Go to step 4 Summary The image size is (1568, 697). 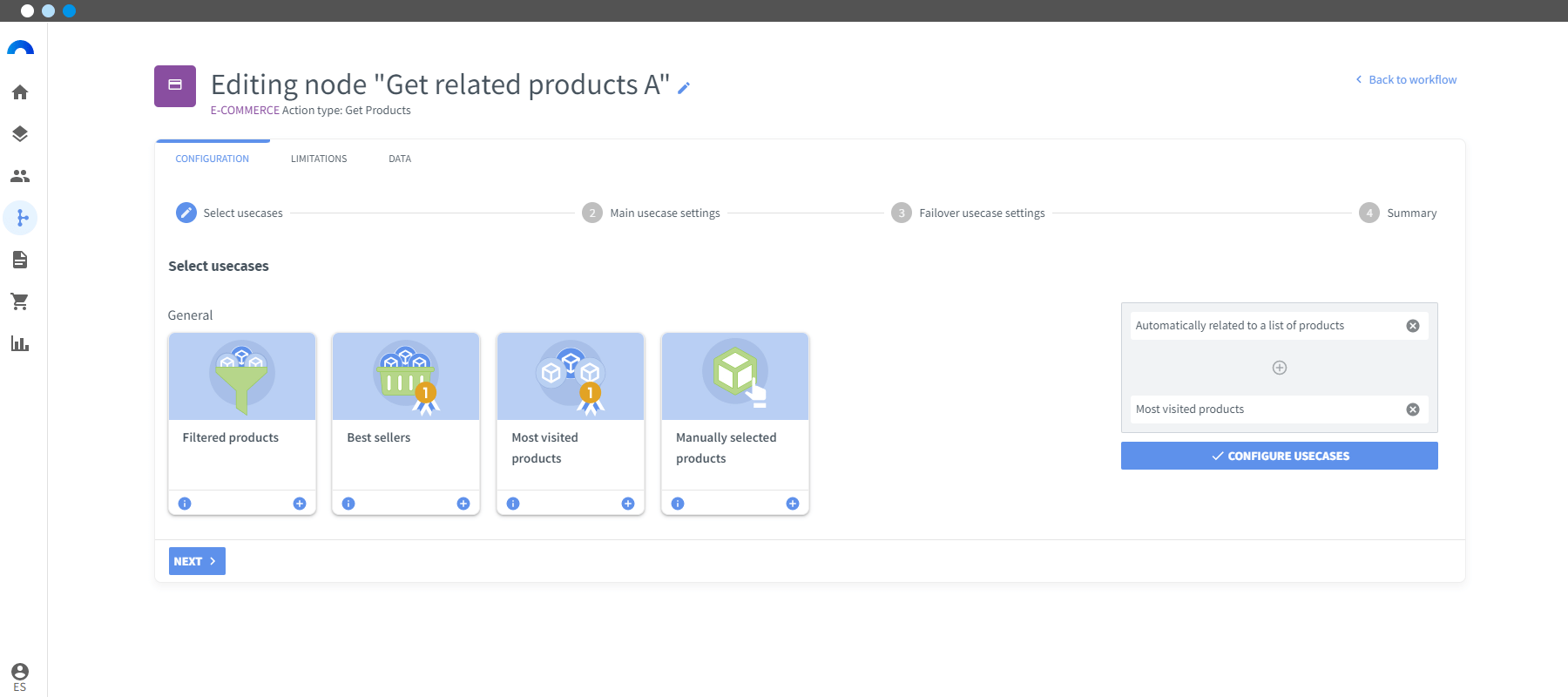point(1398,213)
